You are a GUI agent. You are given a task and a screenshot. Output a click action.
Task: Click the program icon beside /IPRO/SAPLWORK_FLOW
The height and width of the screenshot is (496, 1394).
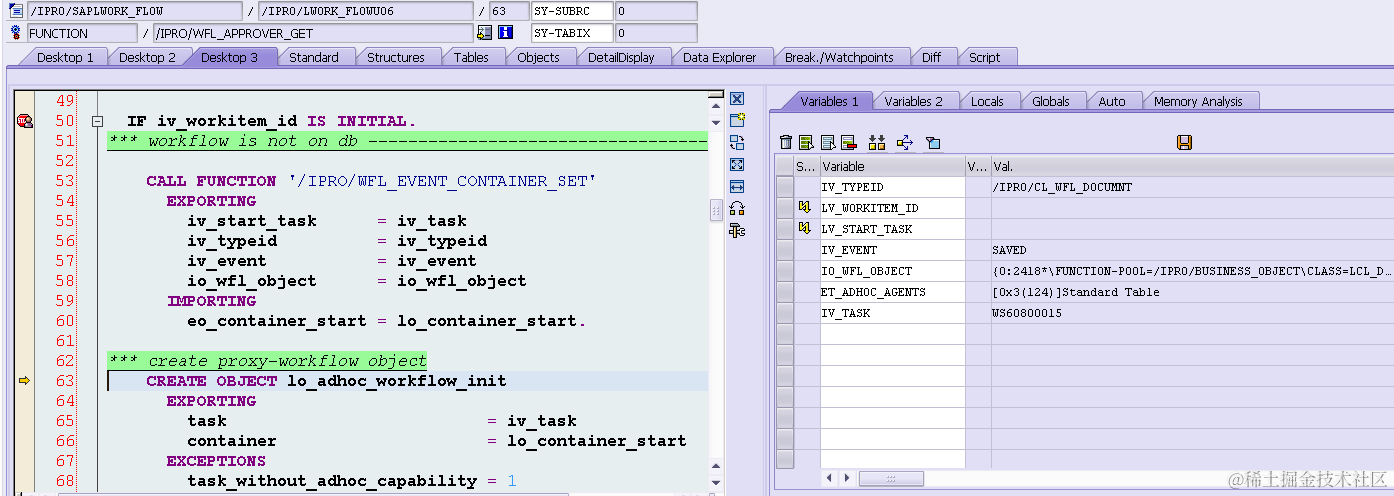point(15,11)
